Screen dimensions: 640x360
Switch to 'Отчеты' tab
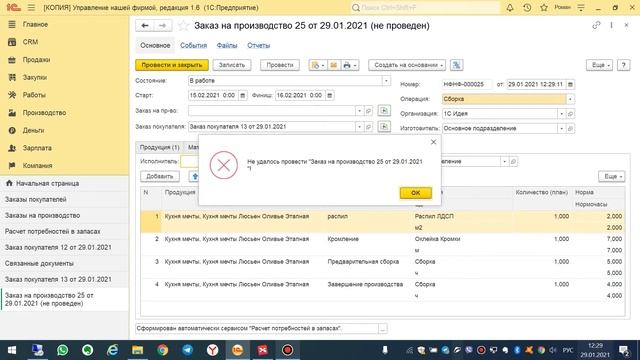258,45
